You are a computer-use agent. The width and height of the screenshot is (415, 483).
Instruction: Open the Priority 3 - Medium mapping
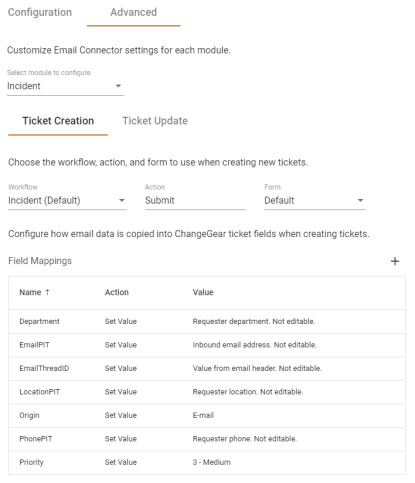click(x=207, y=462)
